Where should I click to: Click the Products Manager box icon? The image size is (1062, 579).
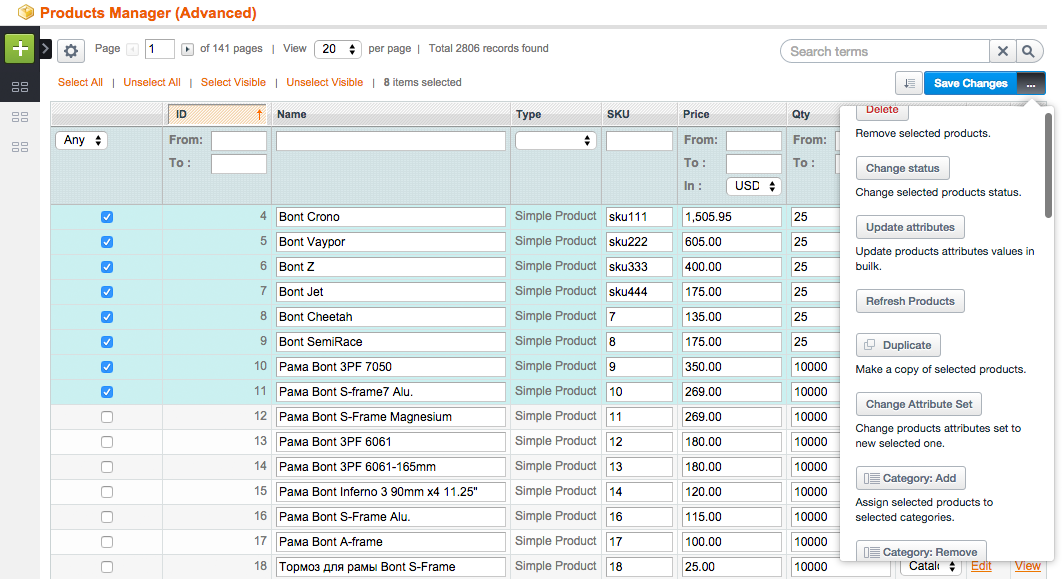pos(26,12)
